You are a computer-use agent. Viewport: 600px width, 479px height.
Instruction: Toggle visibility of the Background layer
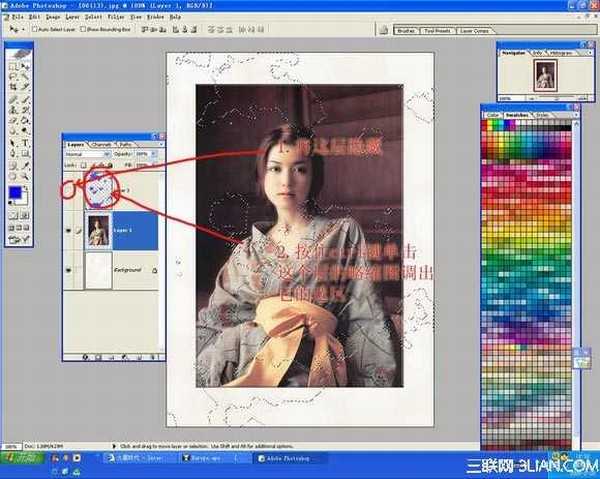click(69, 271)
